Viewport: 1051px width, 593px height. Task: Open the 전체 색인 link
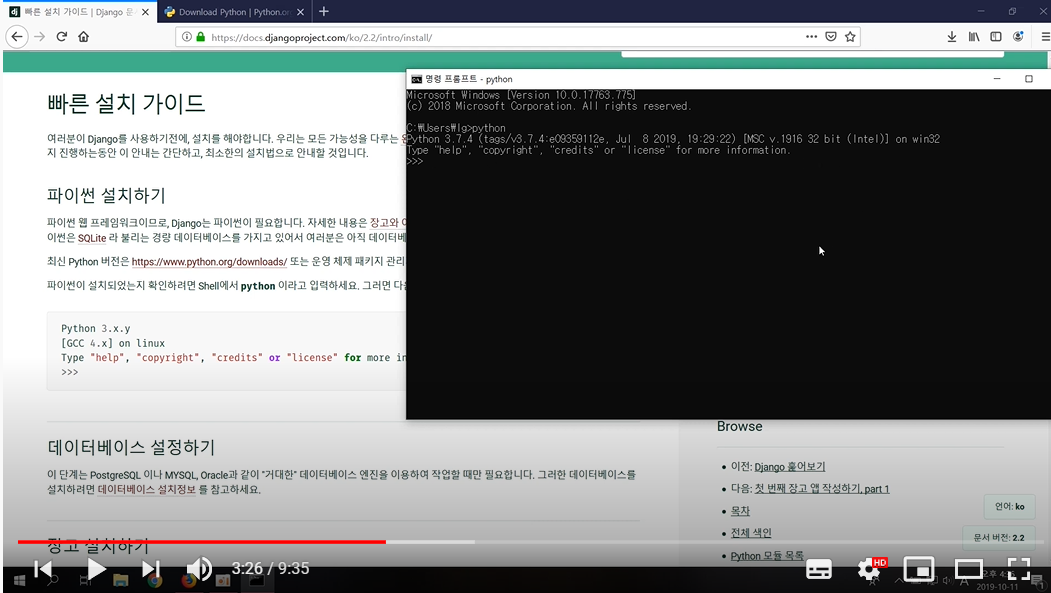(x=751, y=533)
